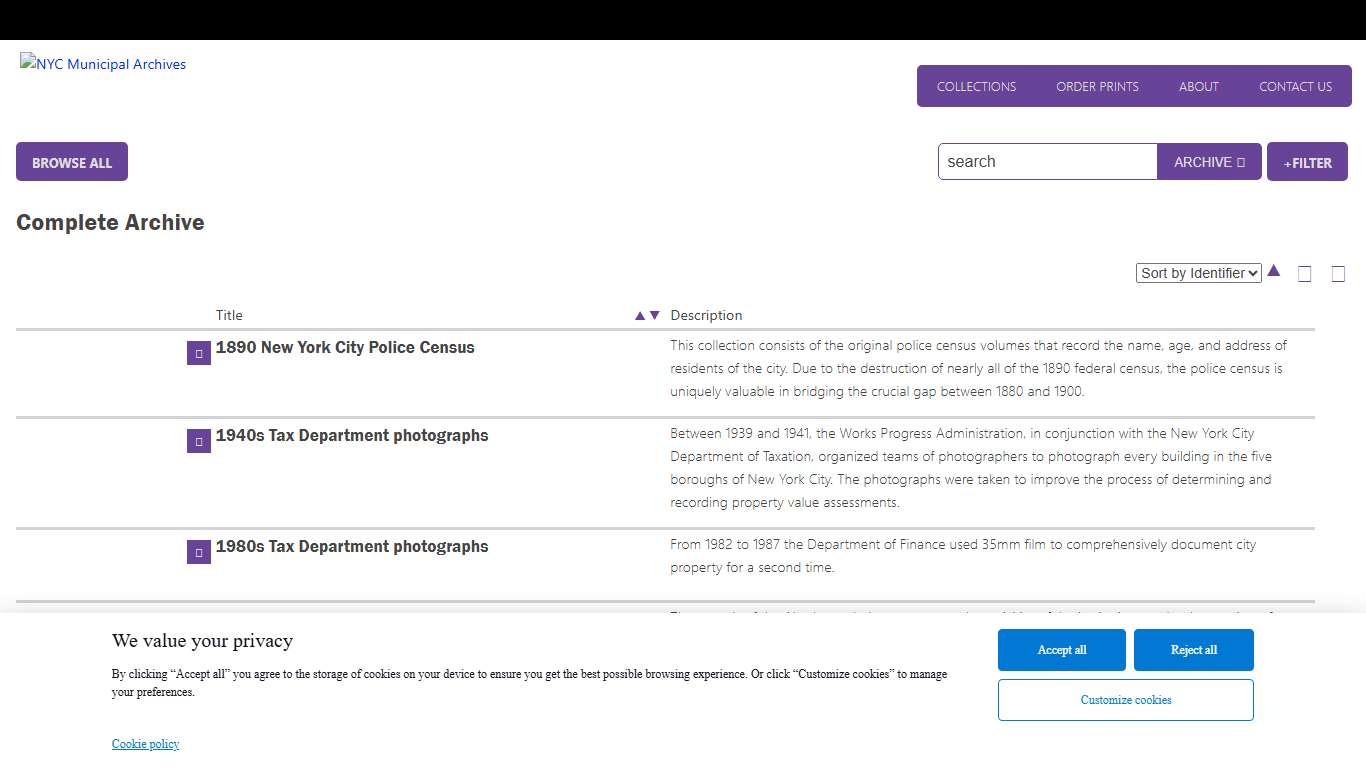Click the BROWSE ALL button
This screenshot has height=768, width=1366.
[71, 161]
